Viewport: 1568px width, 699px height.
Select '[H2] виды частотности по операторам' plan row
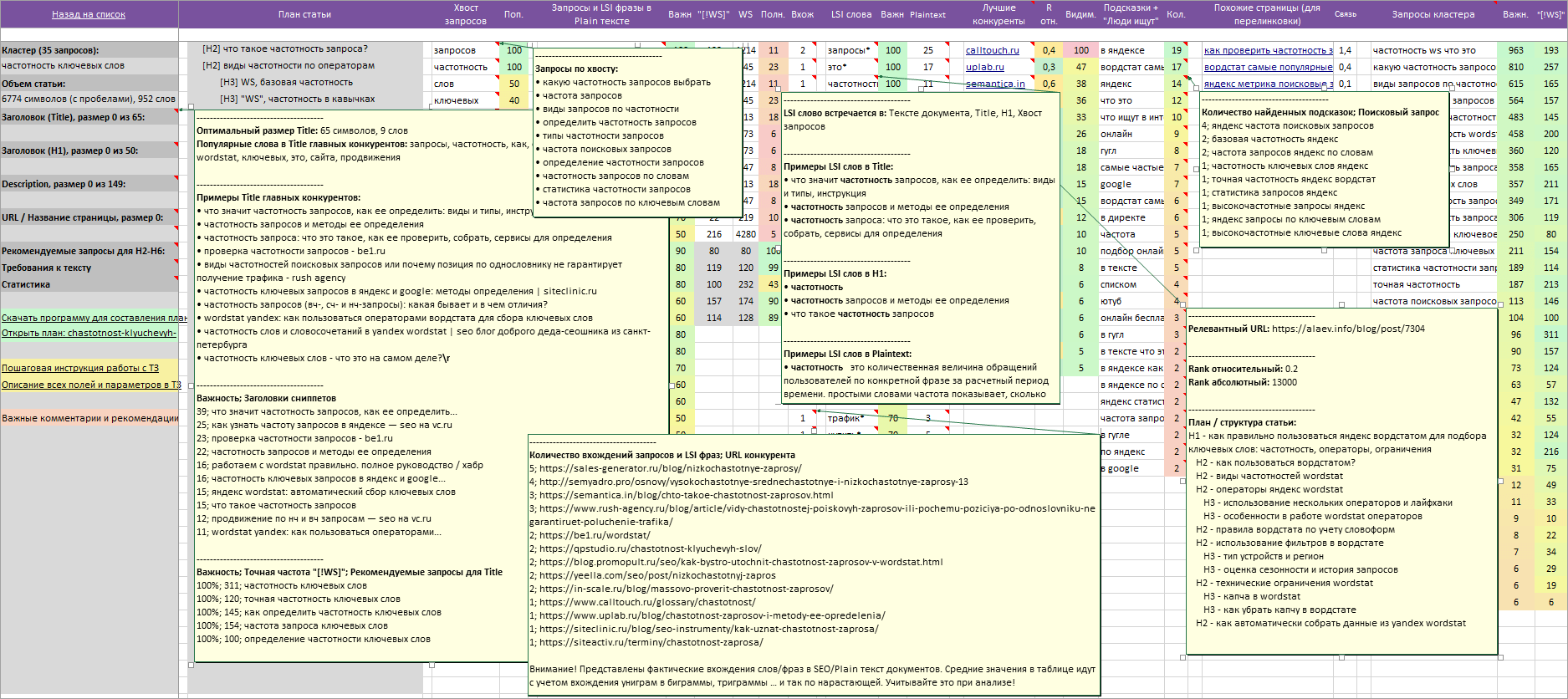click(304, 65)
